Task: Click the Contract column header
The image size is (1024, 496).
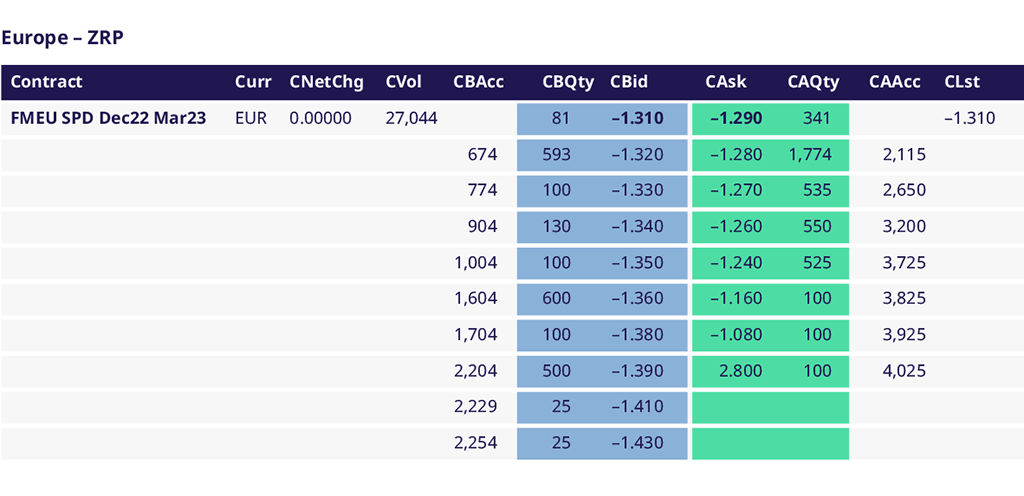Action: [x=46, y=82]
